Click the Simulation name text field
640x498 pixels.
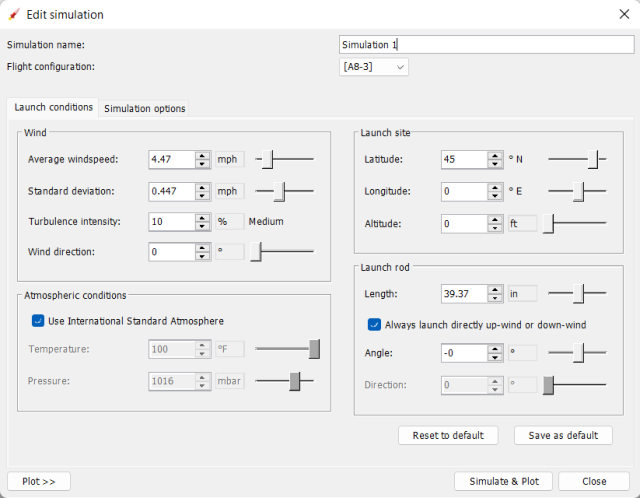tap(485, 45)
